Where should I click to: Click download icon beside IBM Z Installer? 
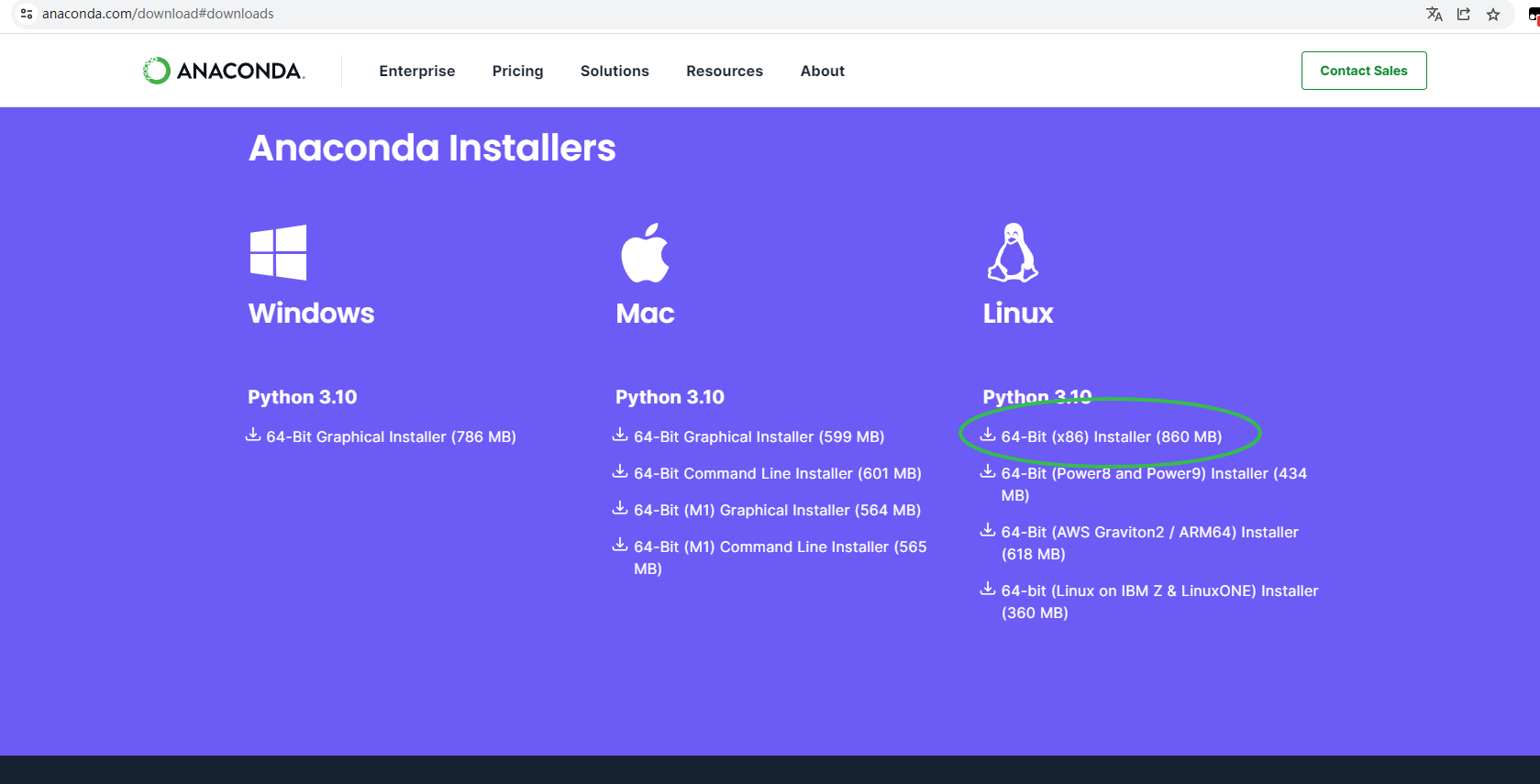[988, 589]
